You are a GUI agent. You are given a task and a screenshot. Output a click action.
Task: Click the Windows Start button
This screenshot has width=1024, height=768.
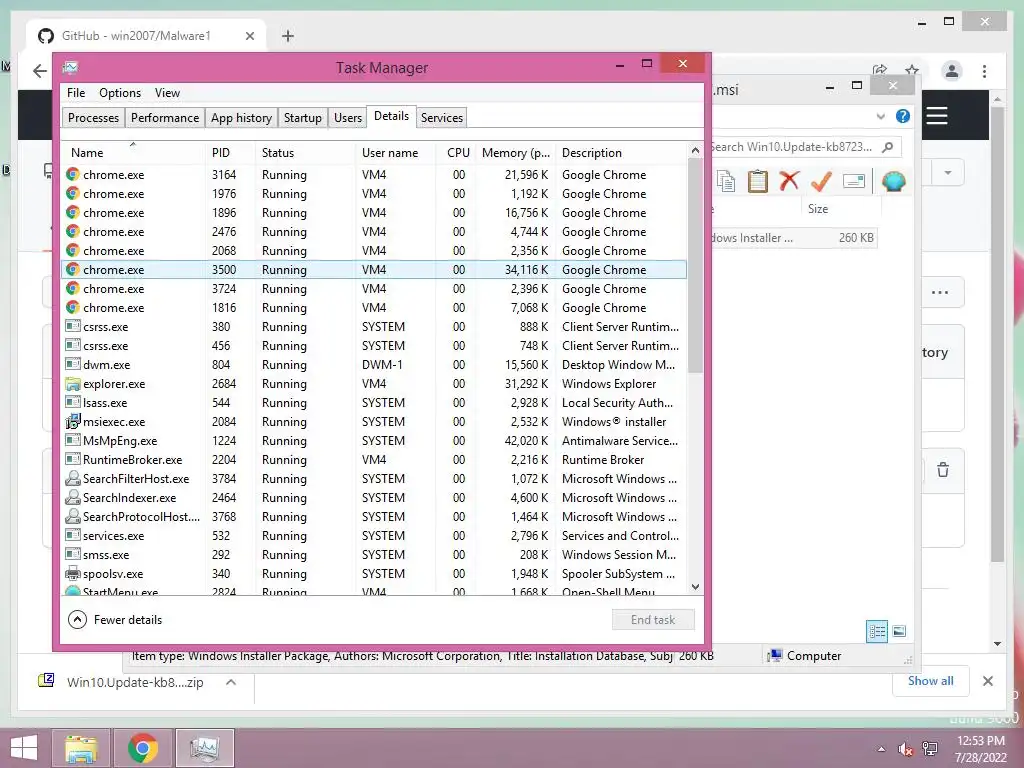click(x=24, y=748)
